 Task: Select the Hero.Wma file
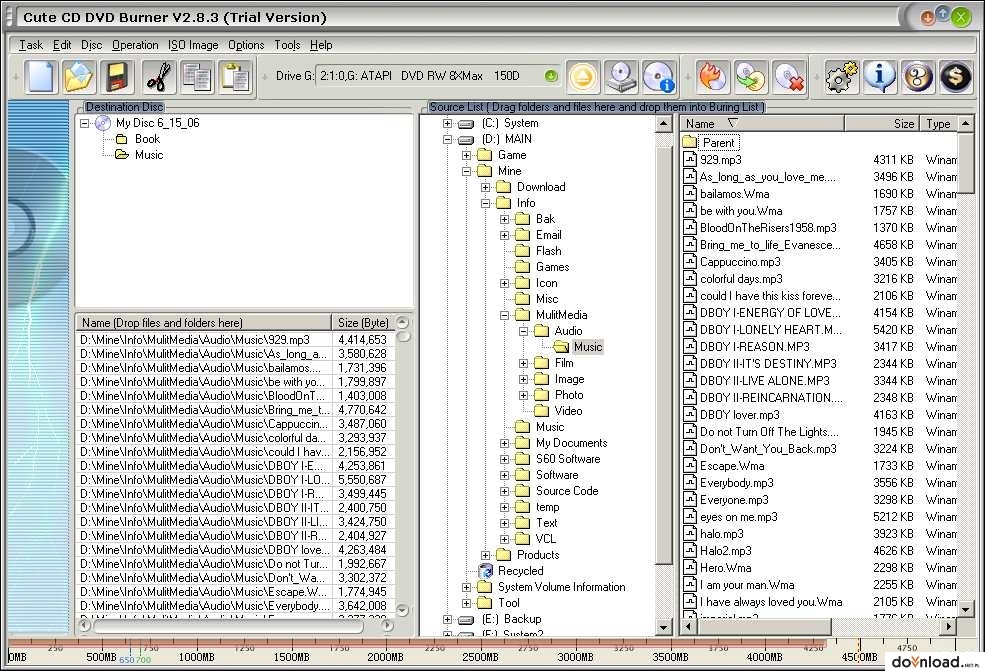[725, 567]
